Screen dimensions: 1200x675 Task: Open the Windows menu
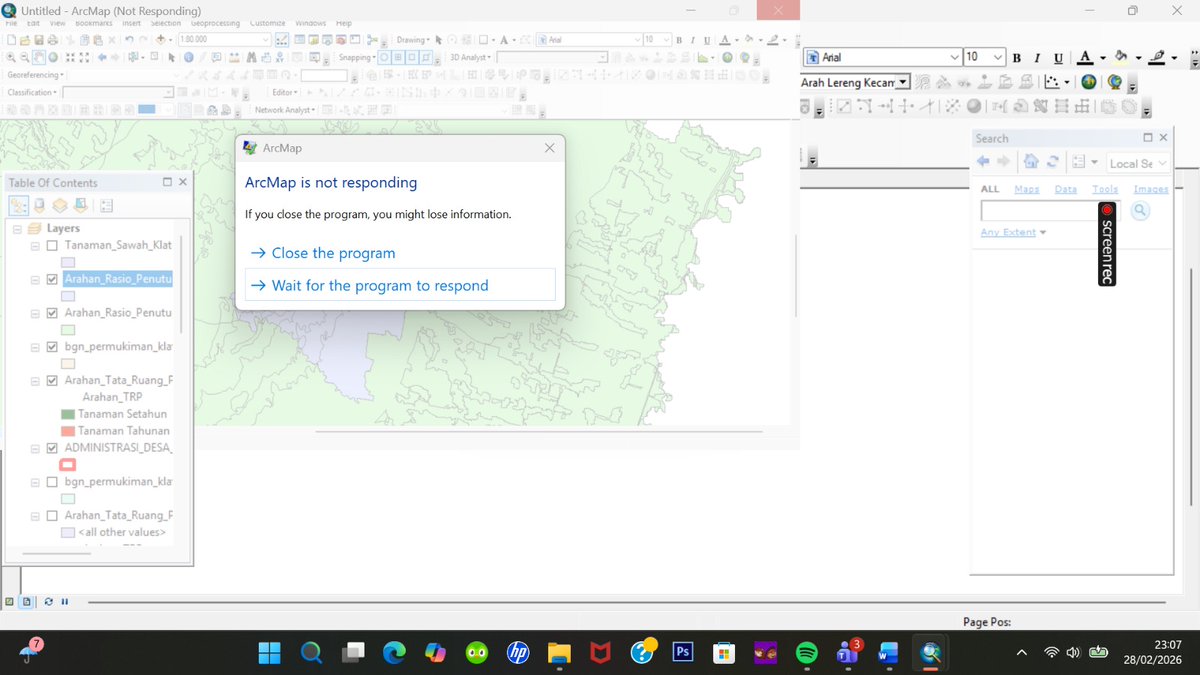(x=311, y=22)
